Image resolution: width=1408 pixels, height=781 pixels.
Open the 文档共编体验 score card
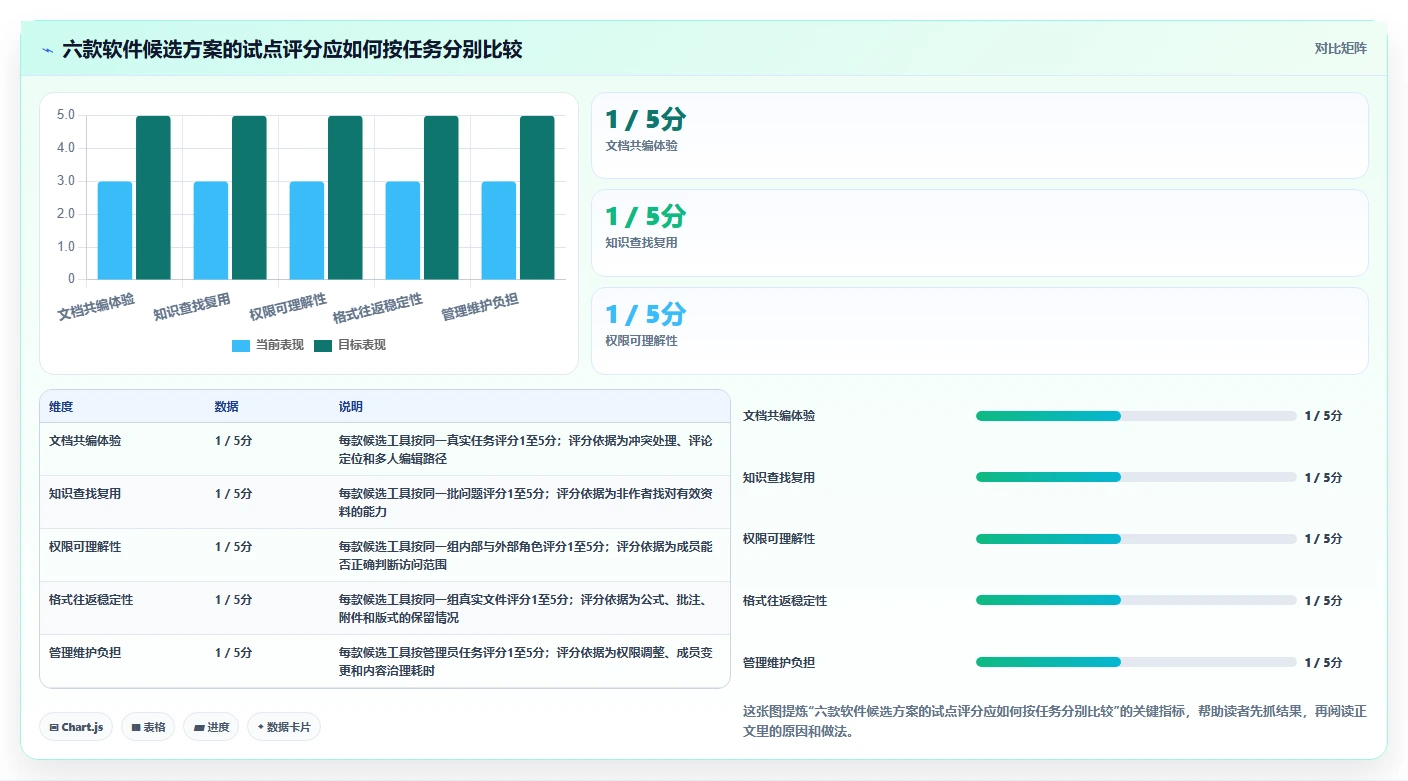979,135
